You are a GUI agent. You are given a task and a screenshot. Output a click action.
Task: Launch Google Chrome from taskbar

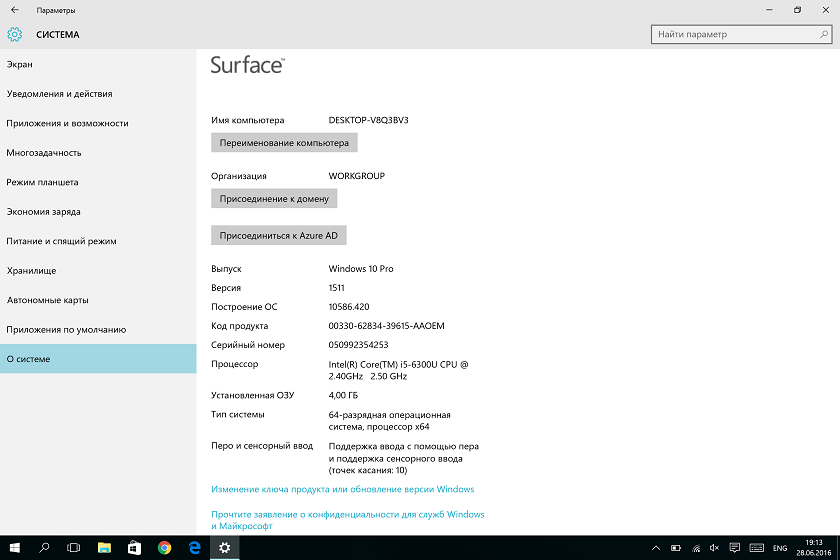pyautogui.click(x=164, y=548)
